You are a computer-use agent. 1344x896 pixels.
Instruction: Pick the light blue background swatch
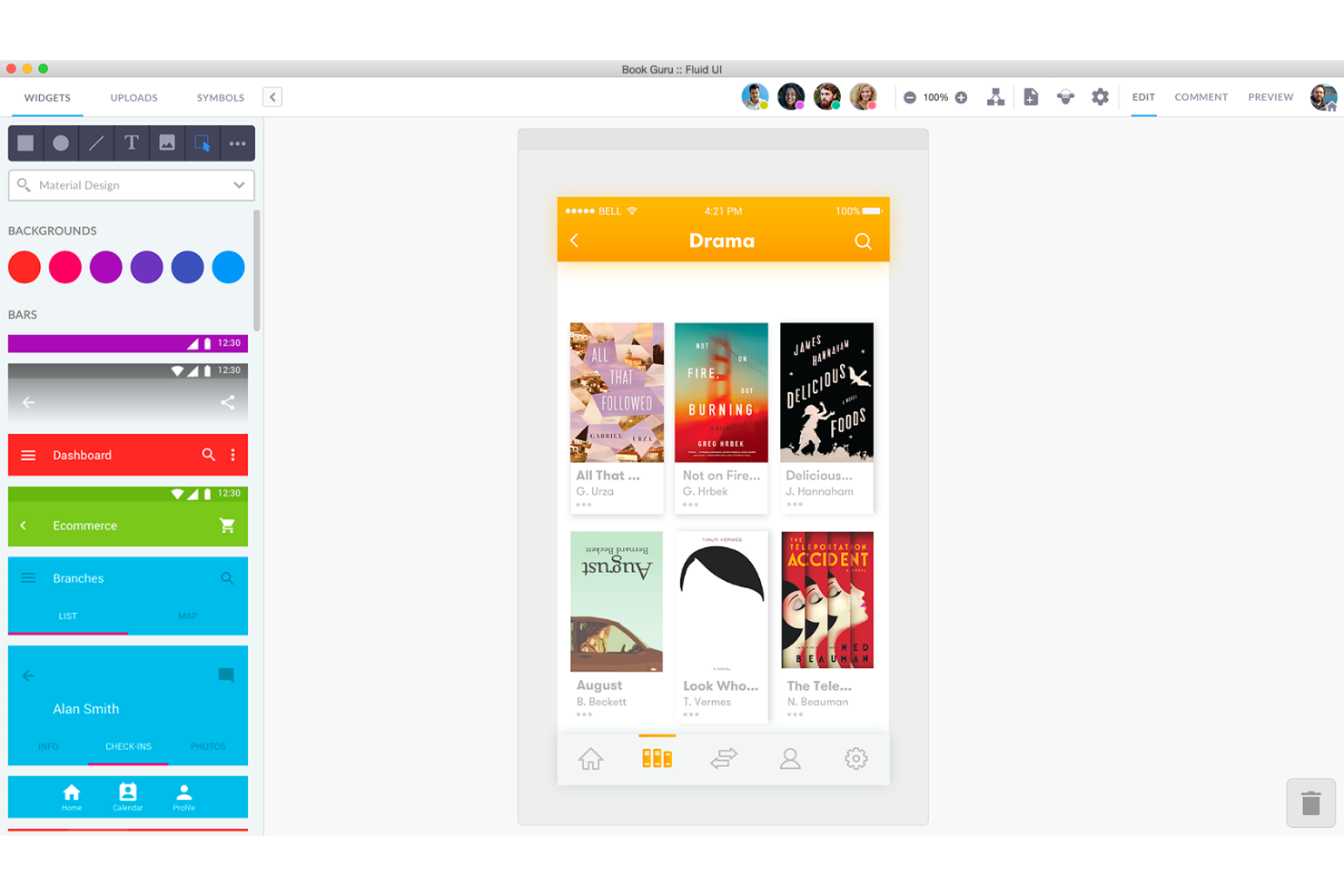(228, 267)
